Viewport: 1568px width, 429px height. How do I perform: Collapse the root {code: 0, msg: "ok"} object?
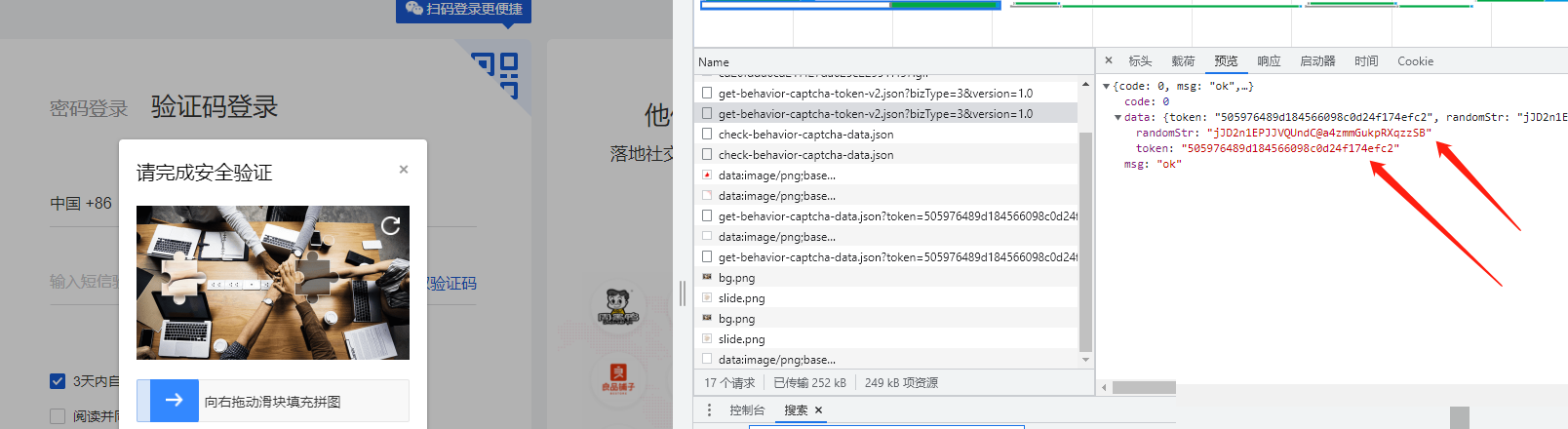1107,87
